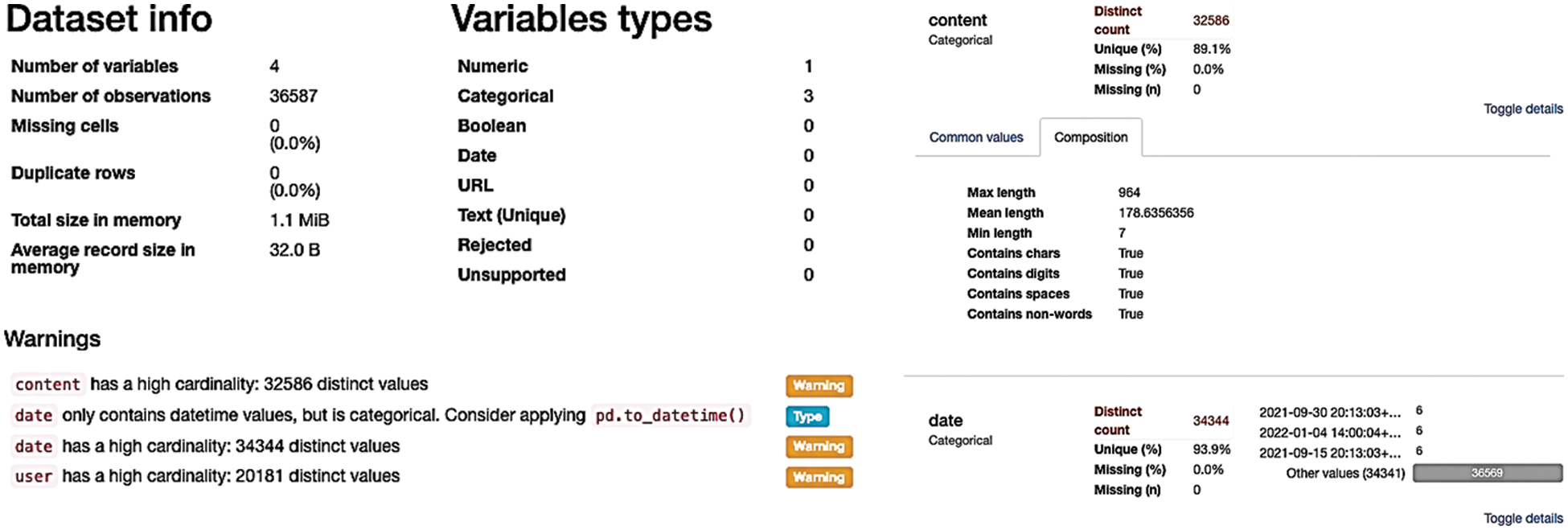1568x530 pixels.
Task: Click the Warning badge for content cardinality
Action: (x=819, y=385)
